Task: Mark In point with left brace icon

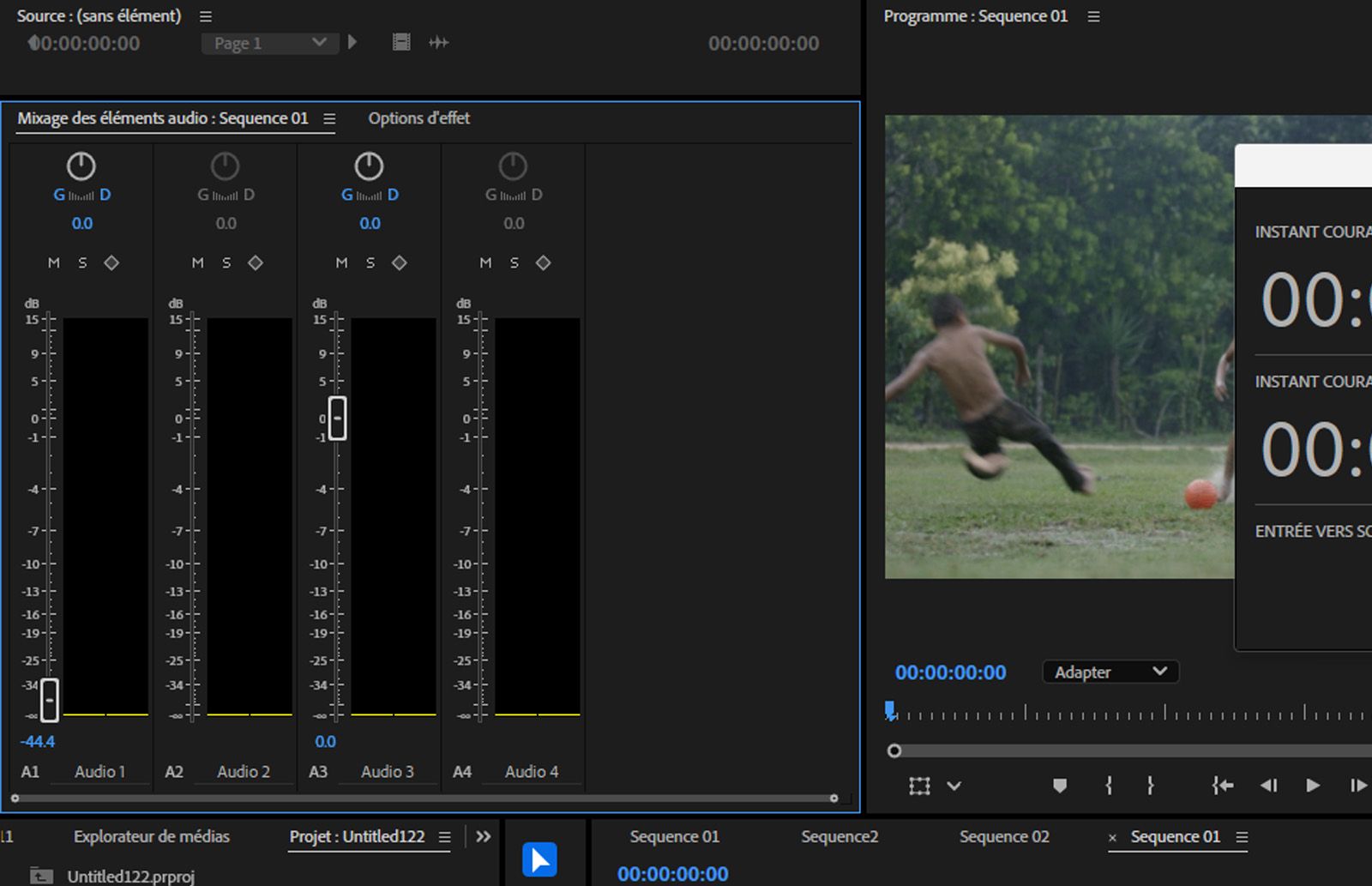Action: coord(1109,786)
